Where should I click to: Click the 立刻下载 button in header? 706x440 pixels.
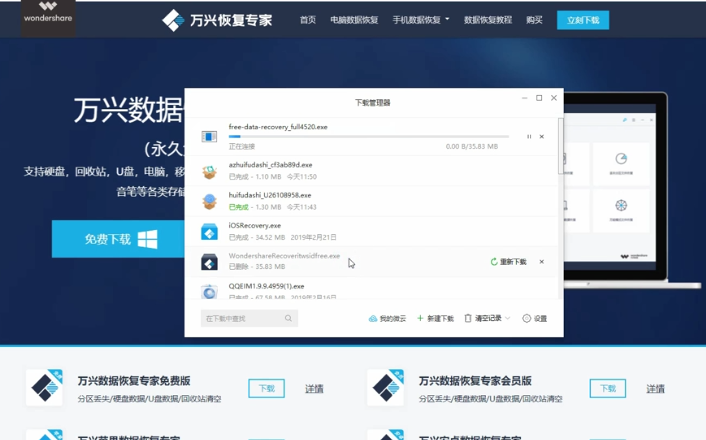click(x=583, y=20)
